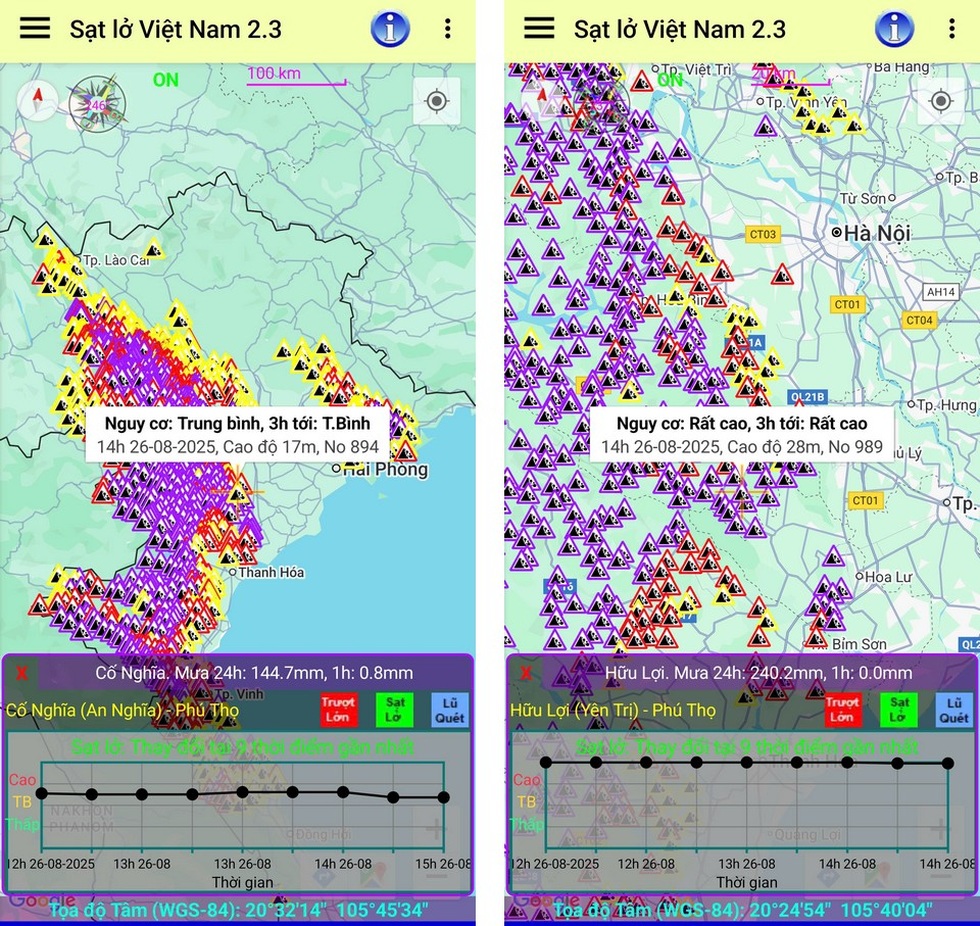Tap blue info icon in left screen
The image size is (980, 926).
(x=390, y=29)
